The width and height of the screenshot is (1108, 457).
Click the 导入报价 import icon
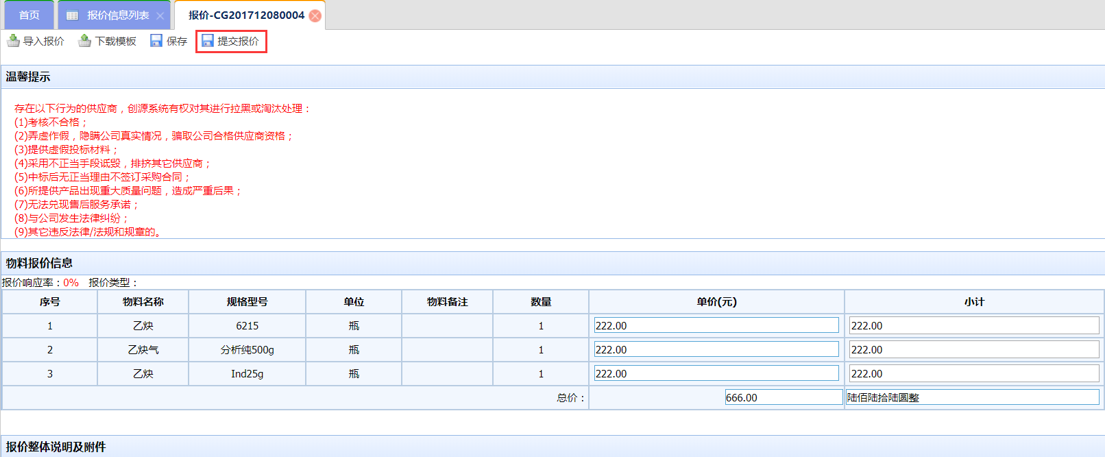point(13,41)
